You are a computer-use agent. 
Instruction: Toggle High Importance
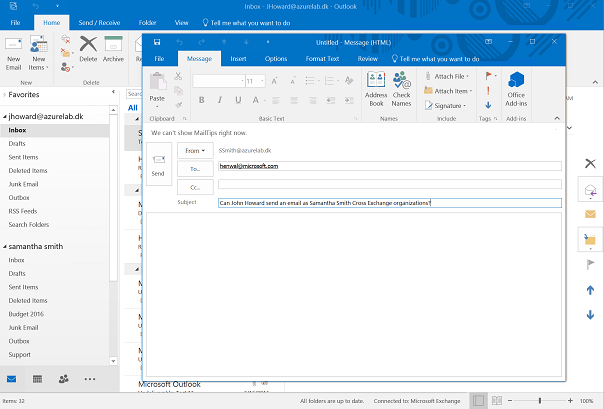pyautogui.click(x=488, y=91)
